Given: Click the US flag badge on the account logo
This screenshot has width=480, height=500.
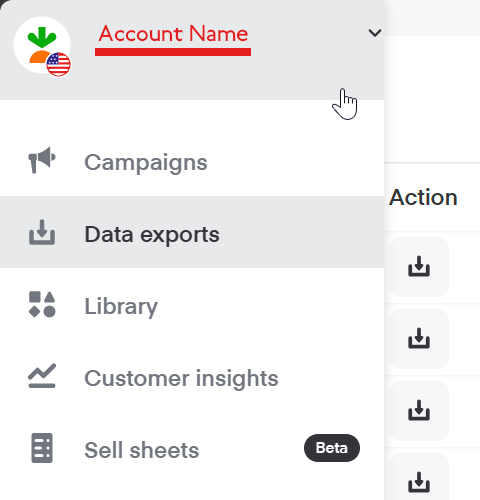Looking at the screenshot, I should (59, 64).
